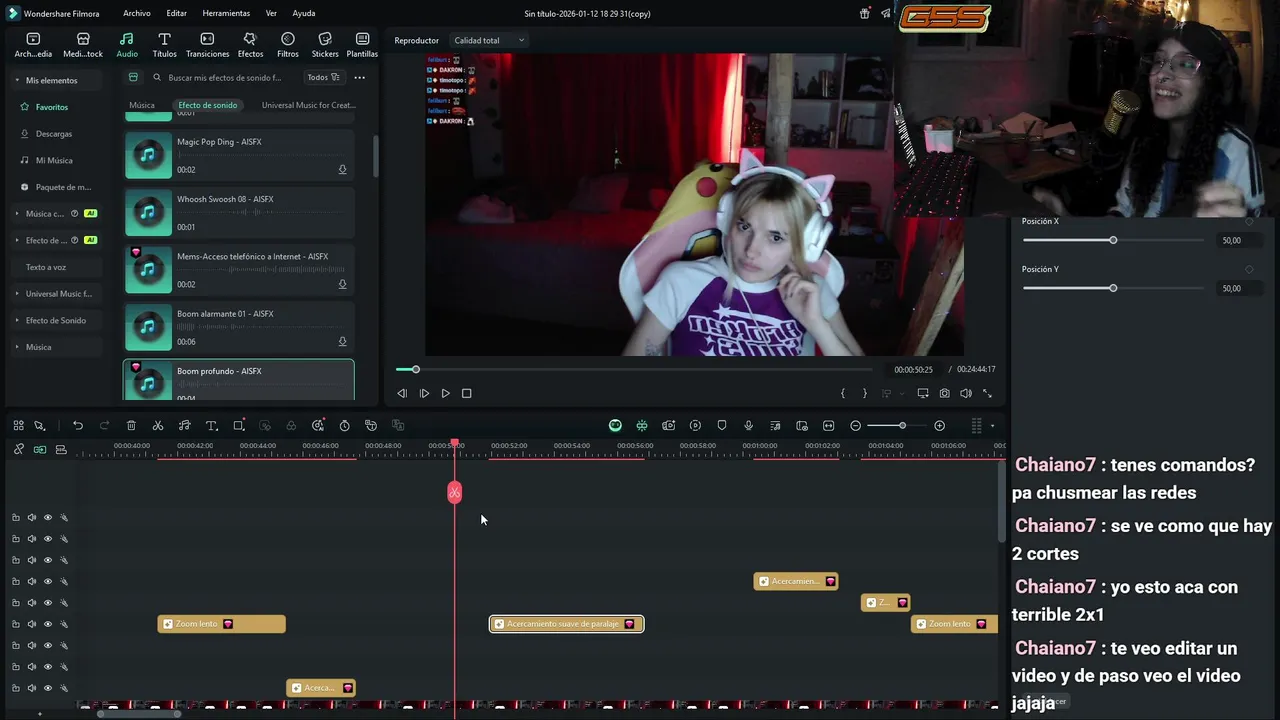The width and height of the screenshot is (1280, 720).
Task: Toggle the Posición X keyframe diamond
Action: pyautogui.click(x=1249, y=222)
